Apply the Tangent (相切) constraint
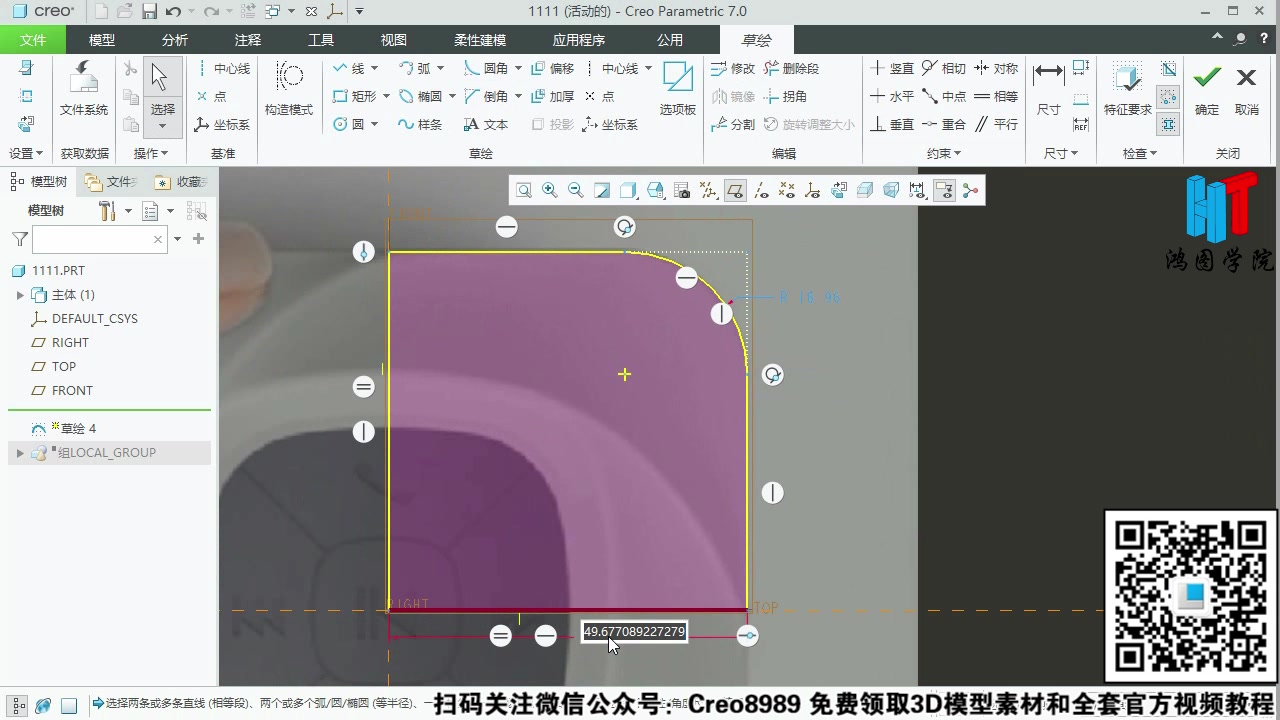Screen dimensions: 1280x720 944,69
